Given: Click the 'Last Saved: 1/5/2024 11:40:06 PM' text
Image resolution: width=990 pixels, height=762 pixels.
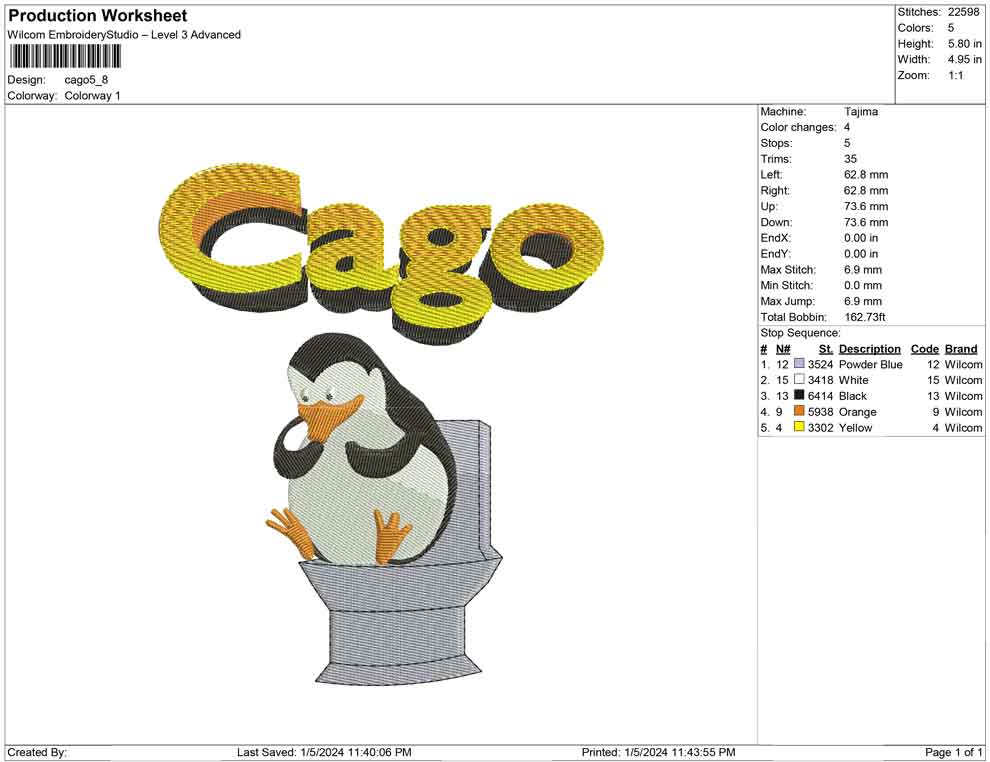Looking at the screenshot, I should point(324,752).
